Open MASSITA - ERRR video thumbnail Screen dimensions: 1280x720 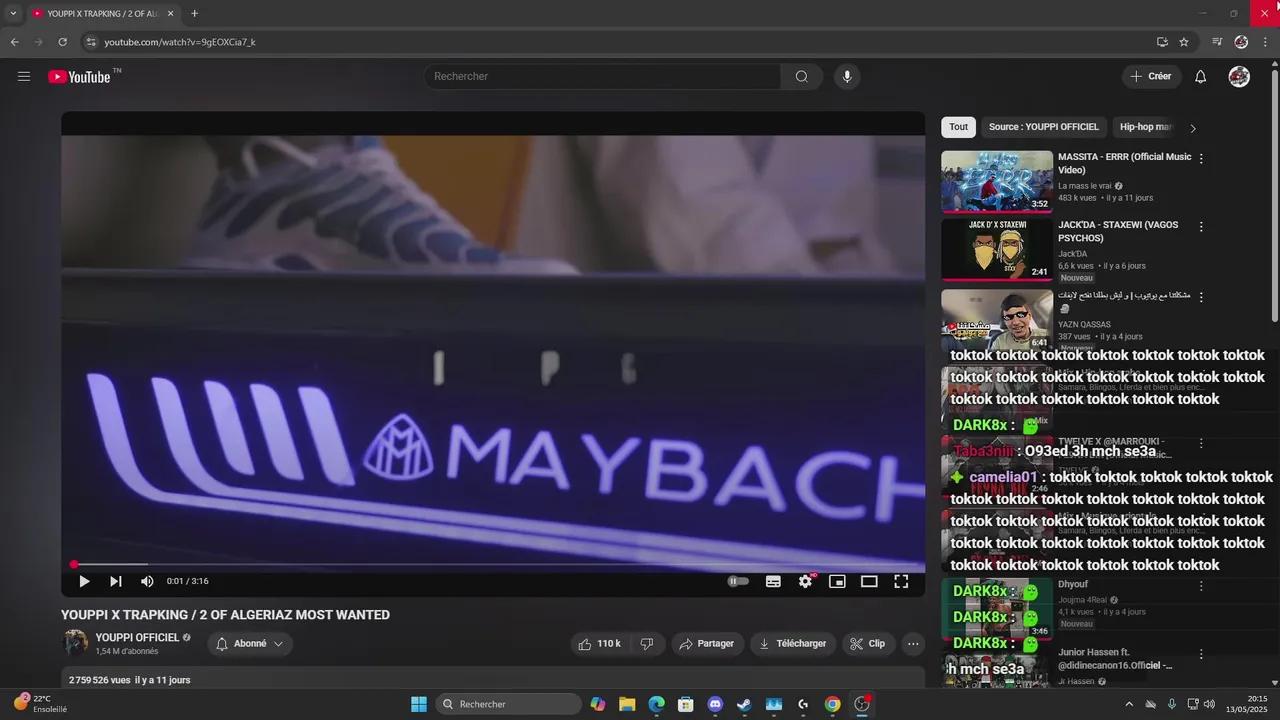point(997,181)
